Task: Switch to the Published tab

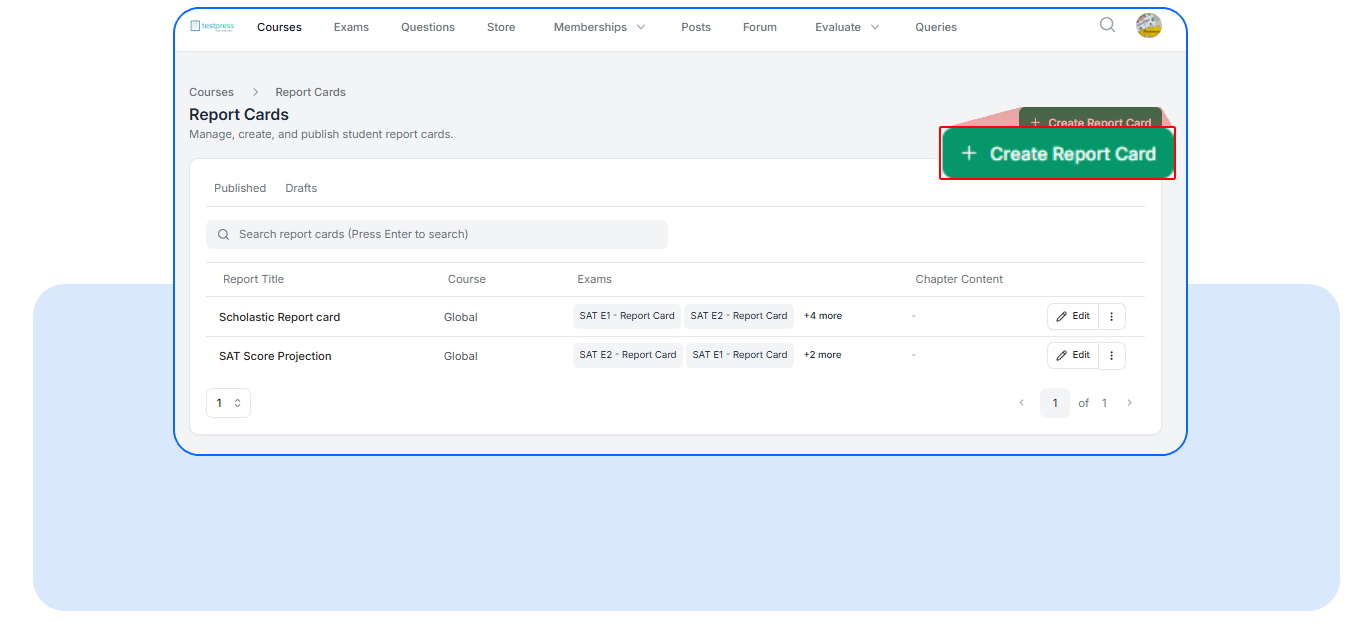Action: pyautogui.click(x=240, y=188)
